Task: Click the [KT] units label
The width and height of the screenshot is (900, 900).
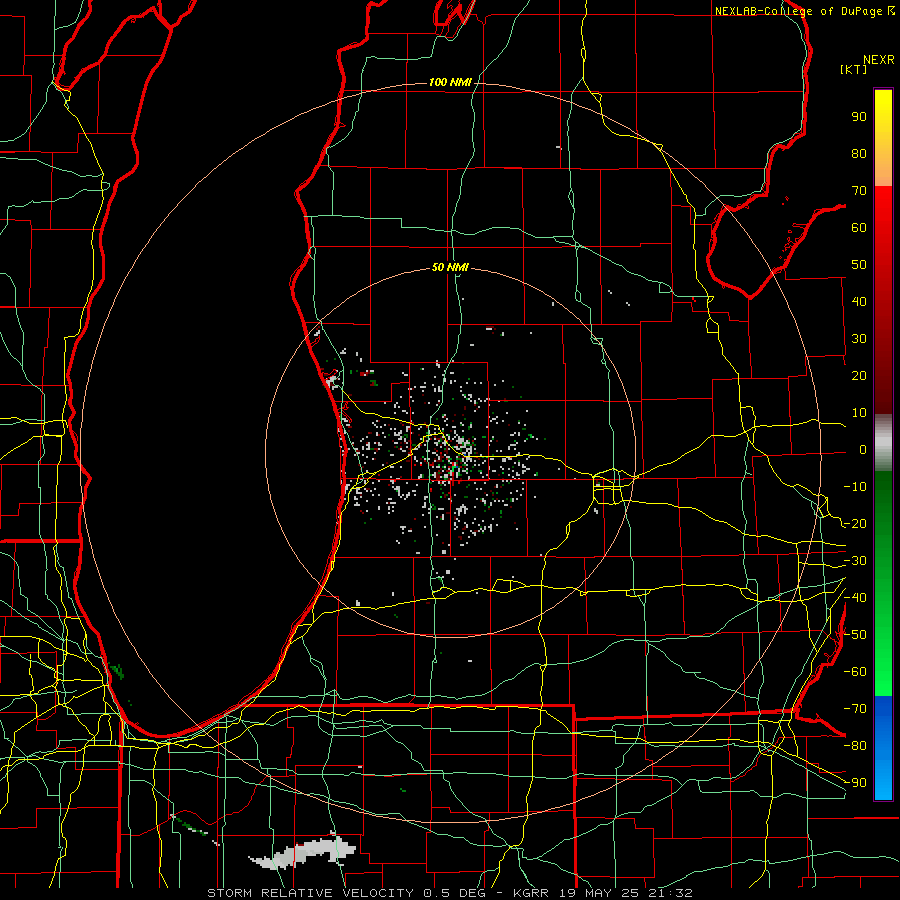Action: click(854, 69)
